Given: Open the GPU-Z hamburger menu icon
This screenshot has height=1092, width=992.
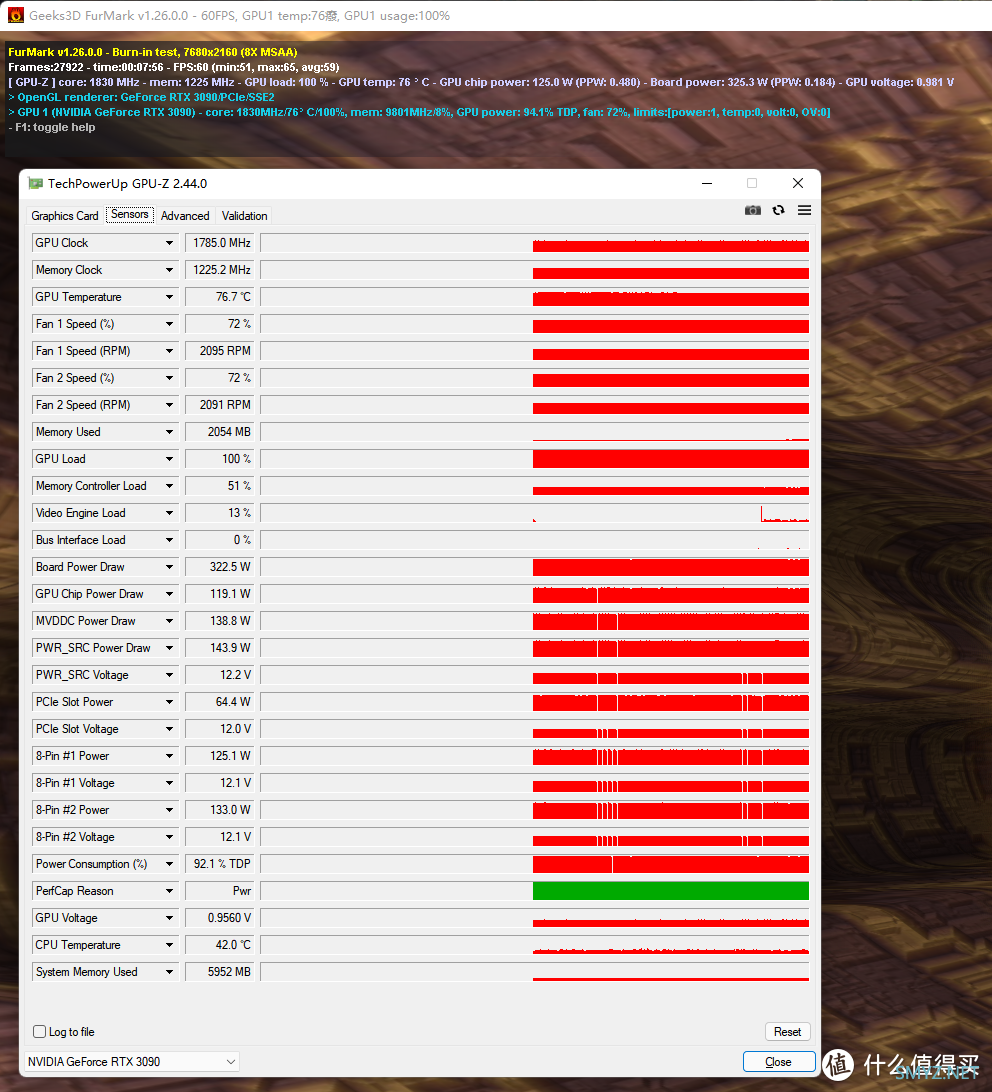Looking at the screenshot, I should click(804, 210).
